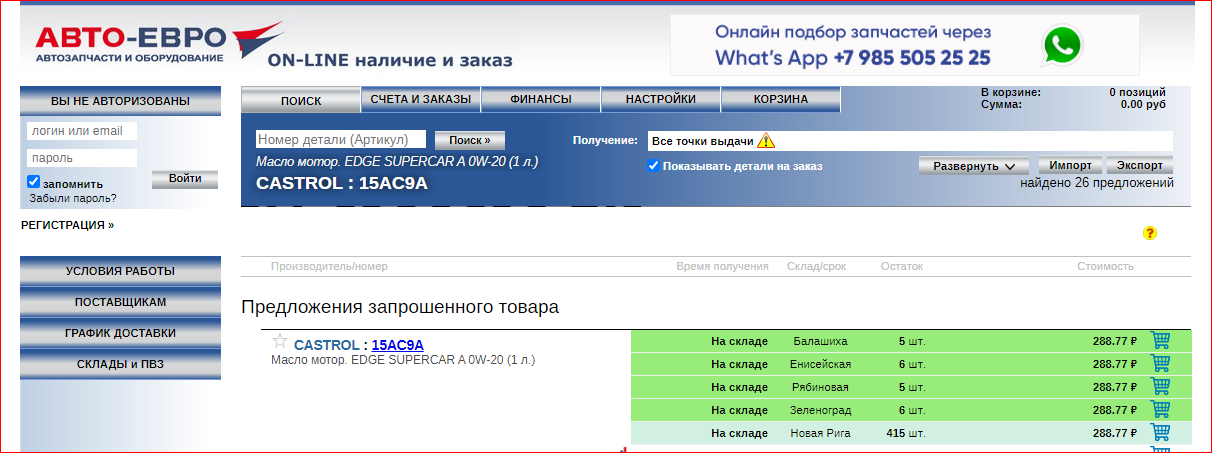Open the ФИНАНСЫ tab
Image resolution: width=1212 pixels, height=453 pixels.
(541, 99)
